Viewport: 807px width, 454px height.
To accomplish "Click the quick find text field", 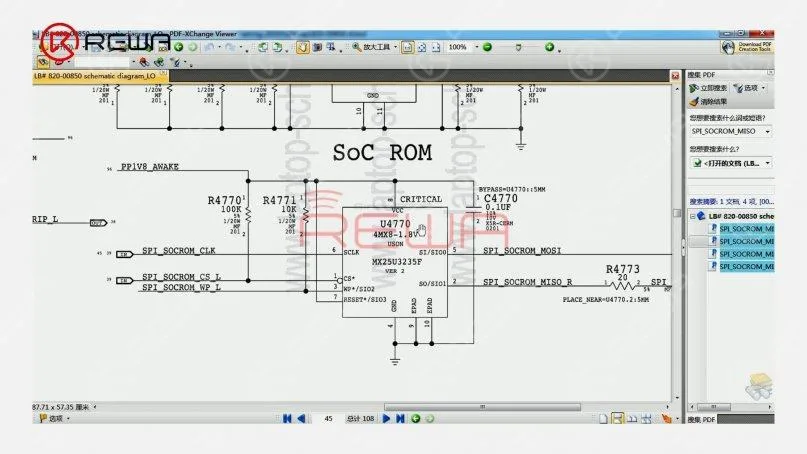I will click(x=102, y=62).
